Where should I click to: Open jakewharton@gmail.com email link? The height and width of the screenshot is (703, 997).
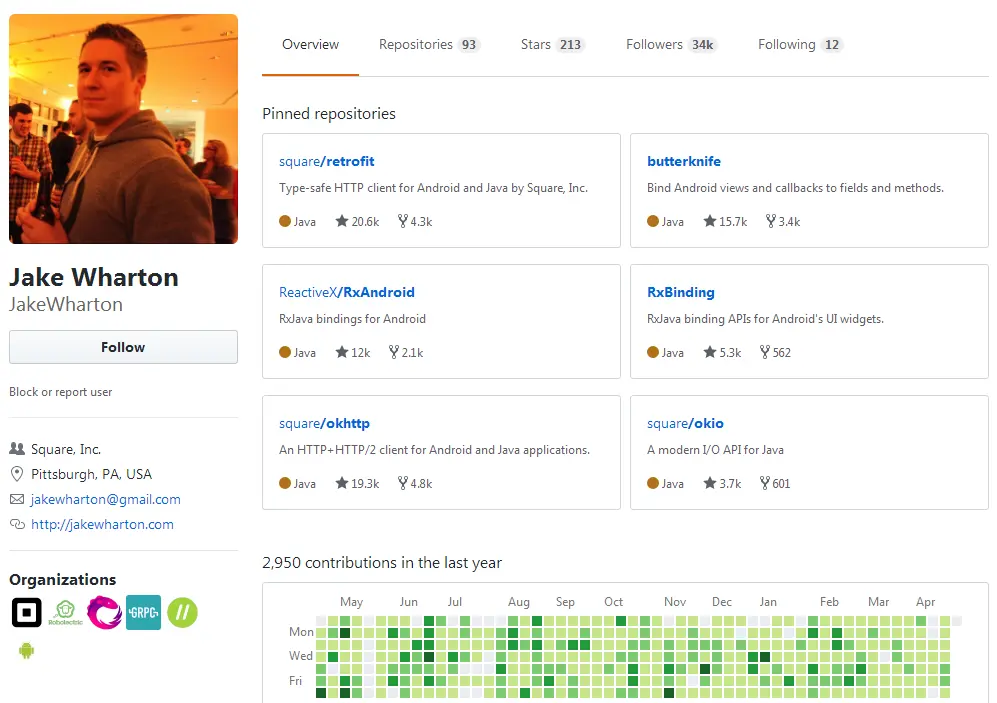[106, 499]
